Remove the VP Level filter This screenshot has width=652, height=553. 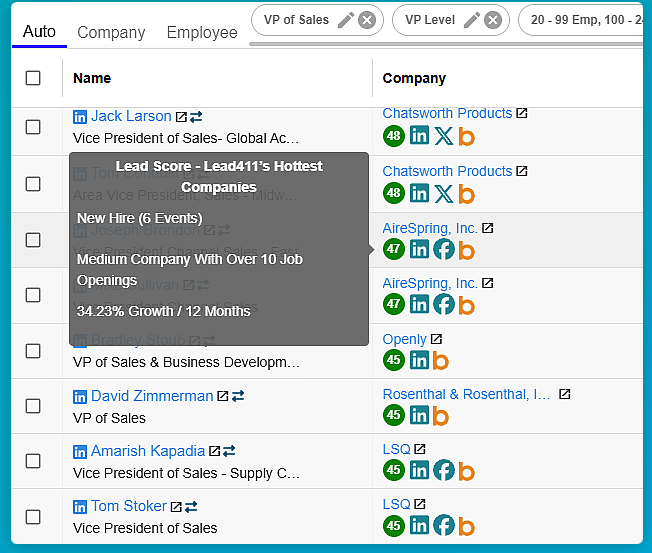coord(493,20)
